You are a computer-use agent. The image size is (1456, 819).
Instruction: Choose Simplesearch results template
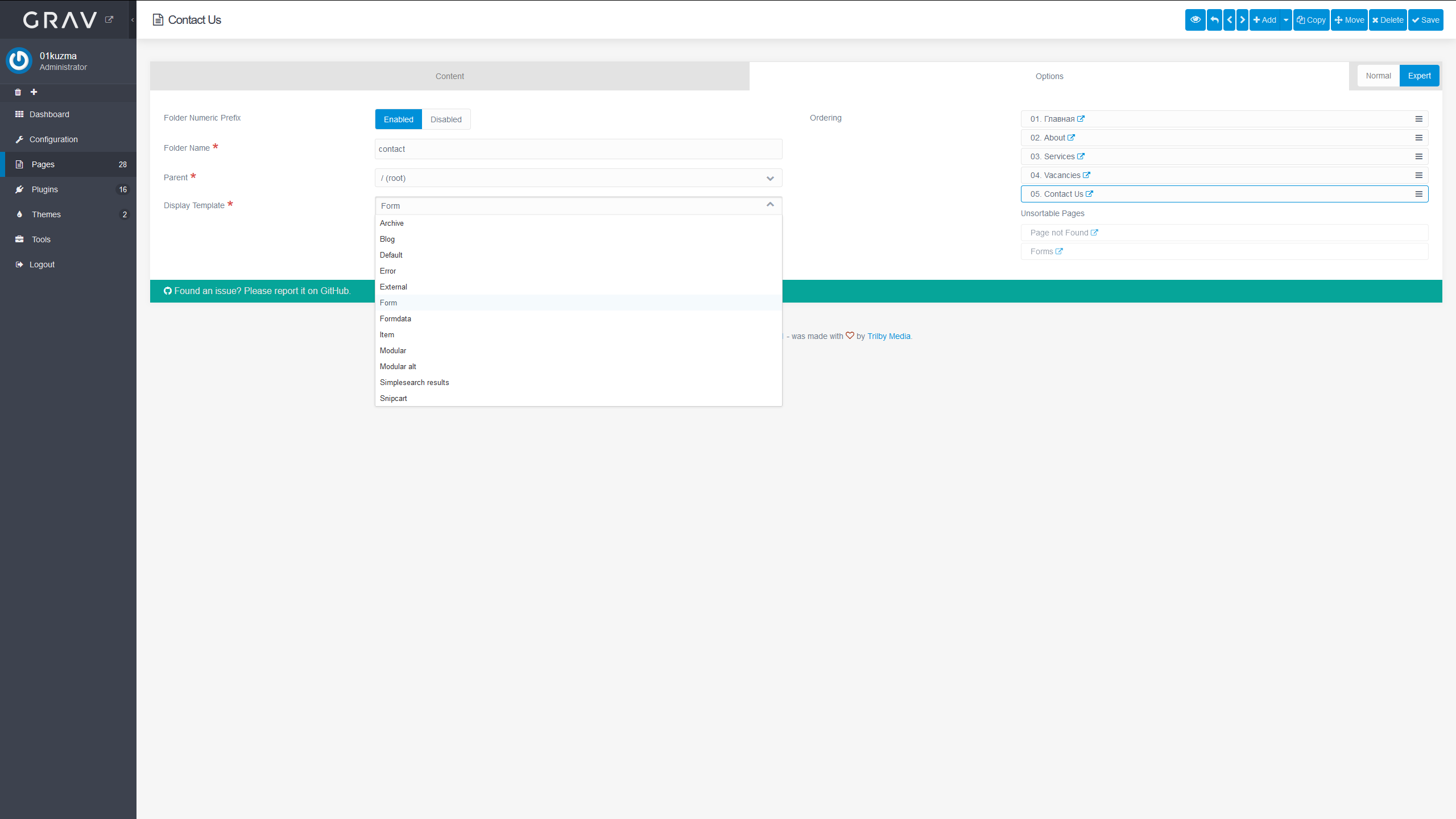point(578,382)
